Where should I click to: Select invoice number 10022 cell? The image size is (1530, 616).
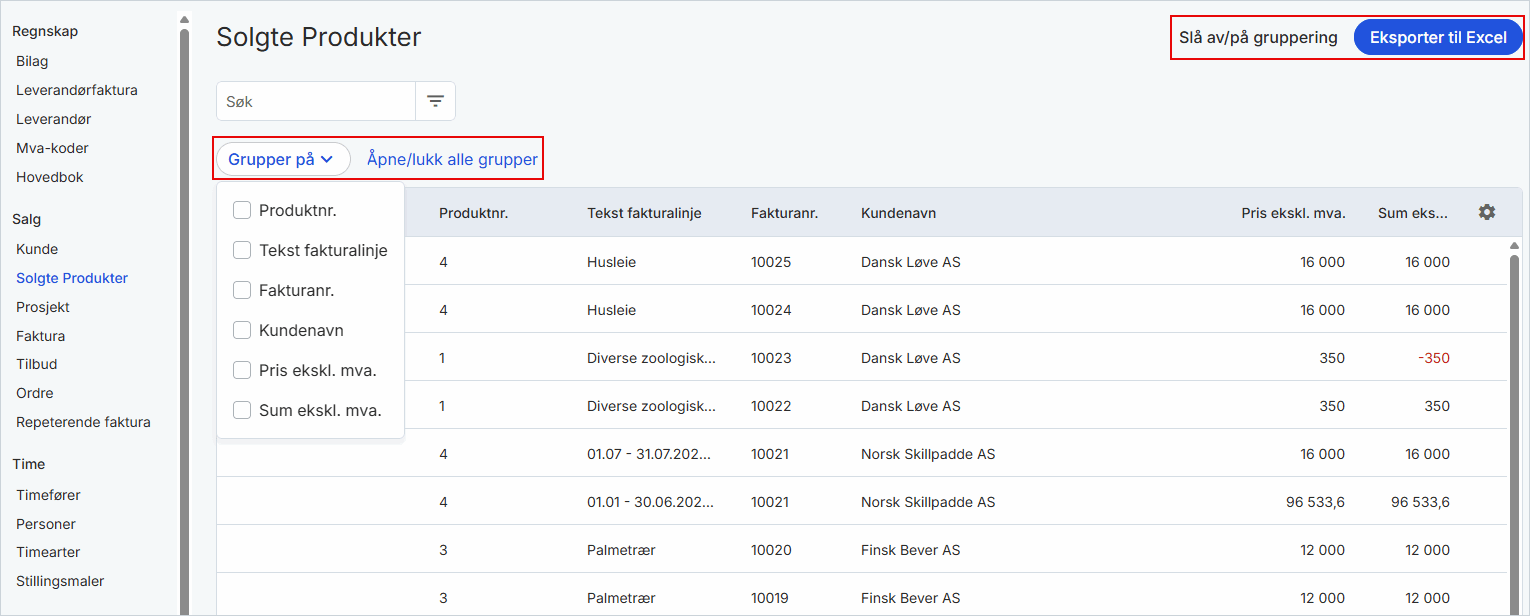771,406
